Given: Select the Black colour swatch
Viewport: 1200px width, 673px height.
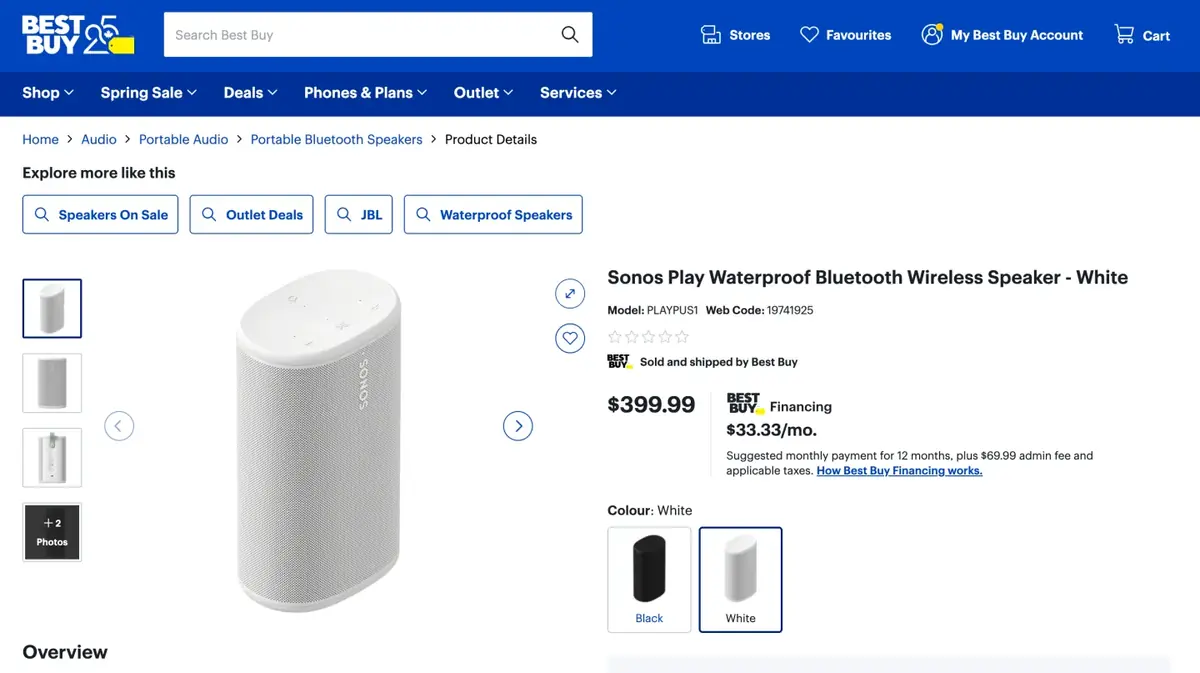Looking at the screenshot, I should [649, 579].
